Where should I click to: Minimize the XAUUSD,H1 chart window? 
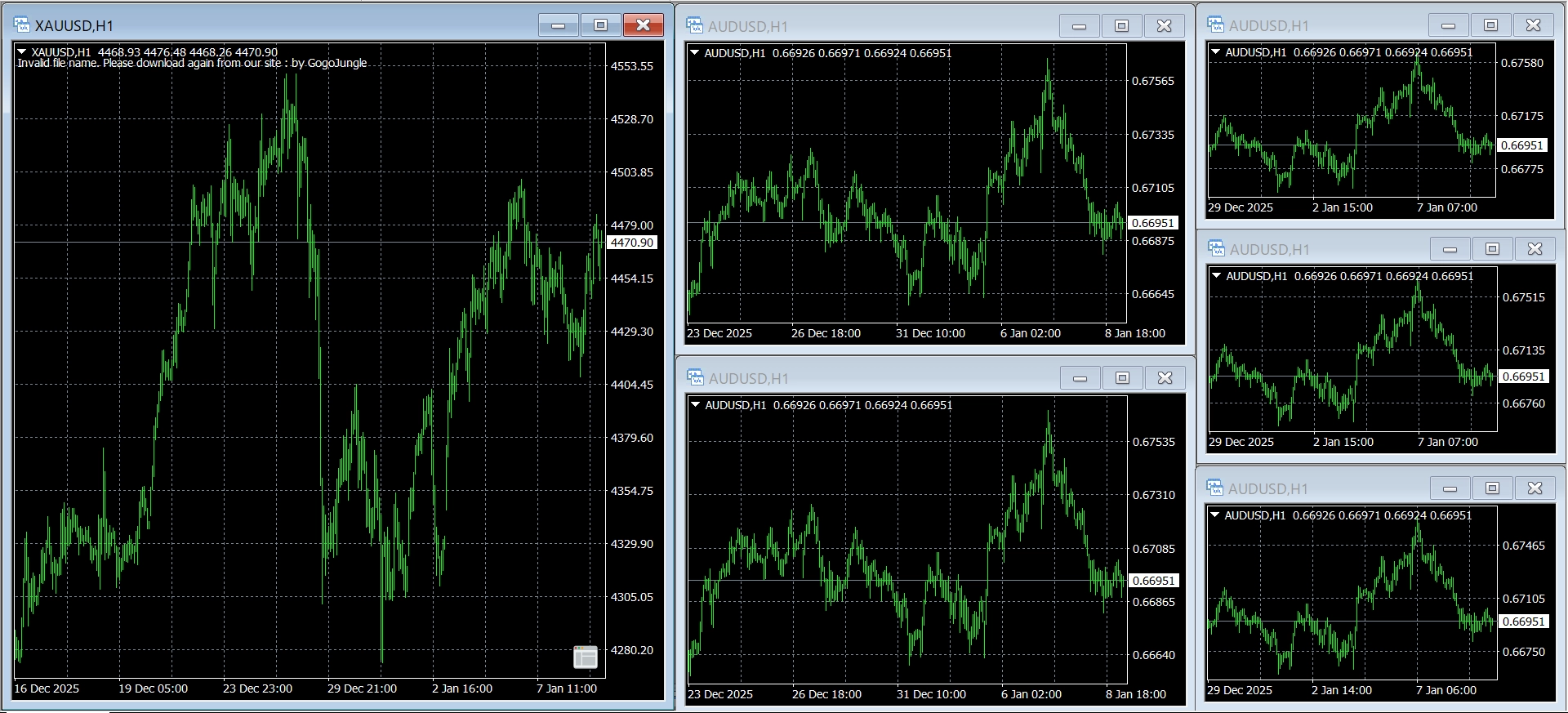click(x=559, y=25)
